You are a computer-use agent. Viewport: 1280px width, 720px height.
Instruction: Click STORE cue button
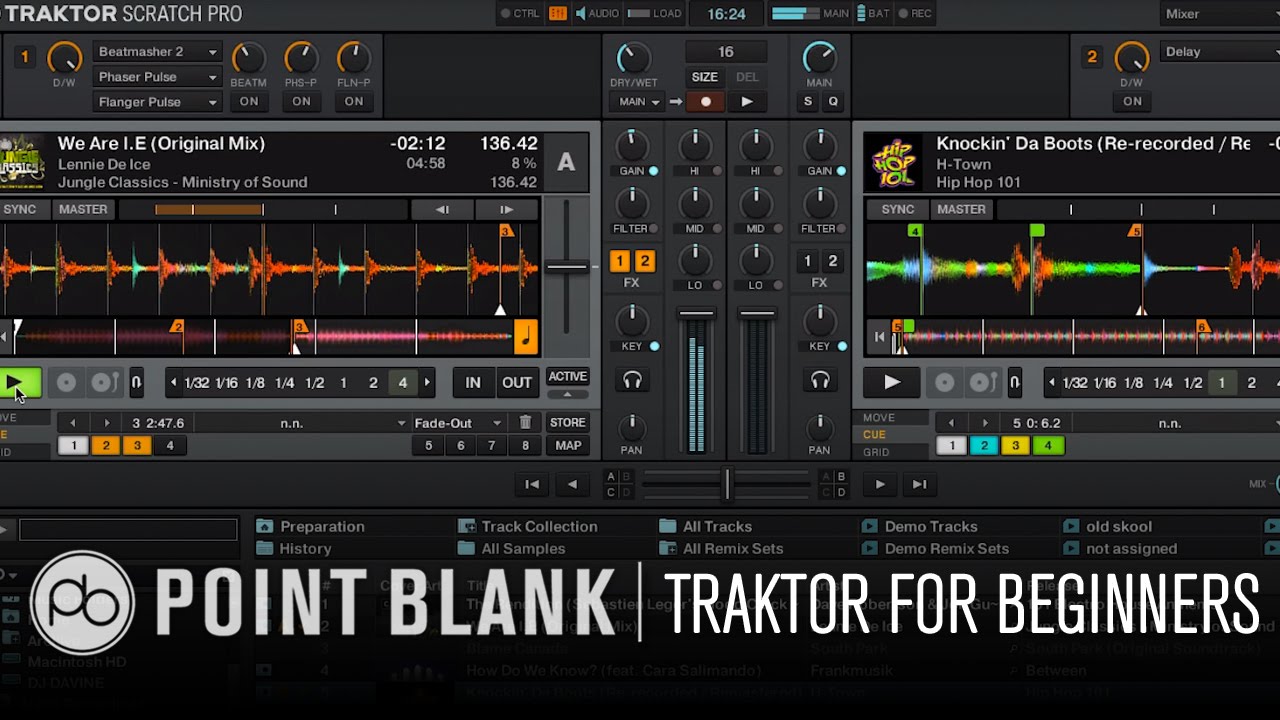[567, 423]
